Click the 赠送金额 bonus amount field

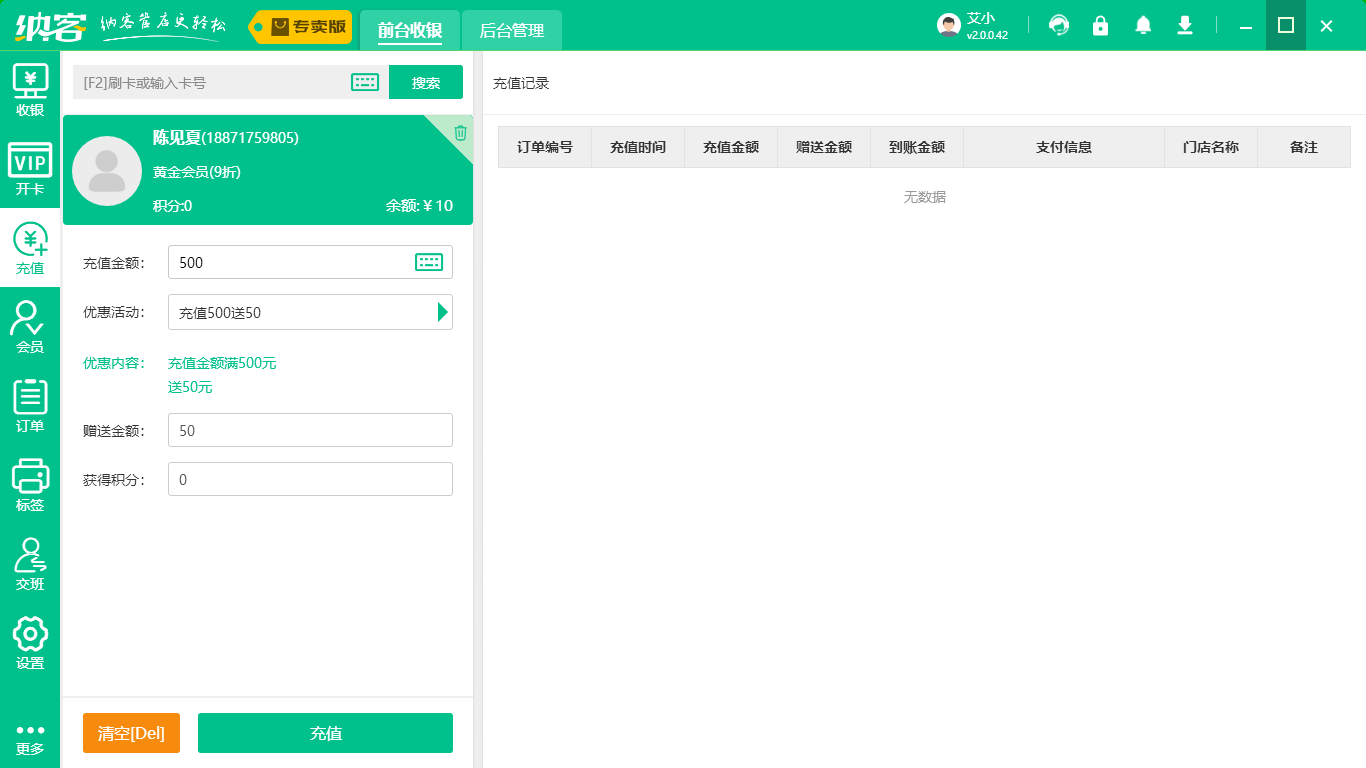click(x=310, y=430)
